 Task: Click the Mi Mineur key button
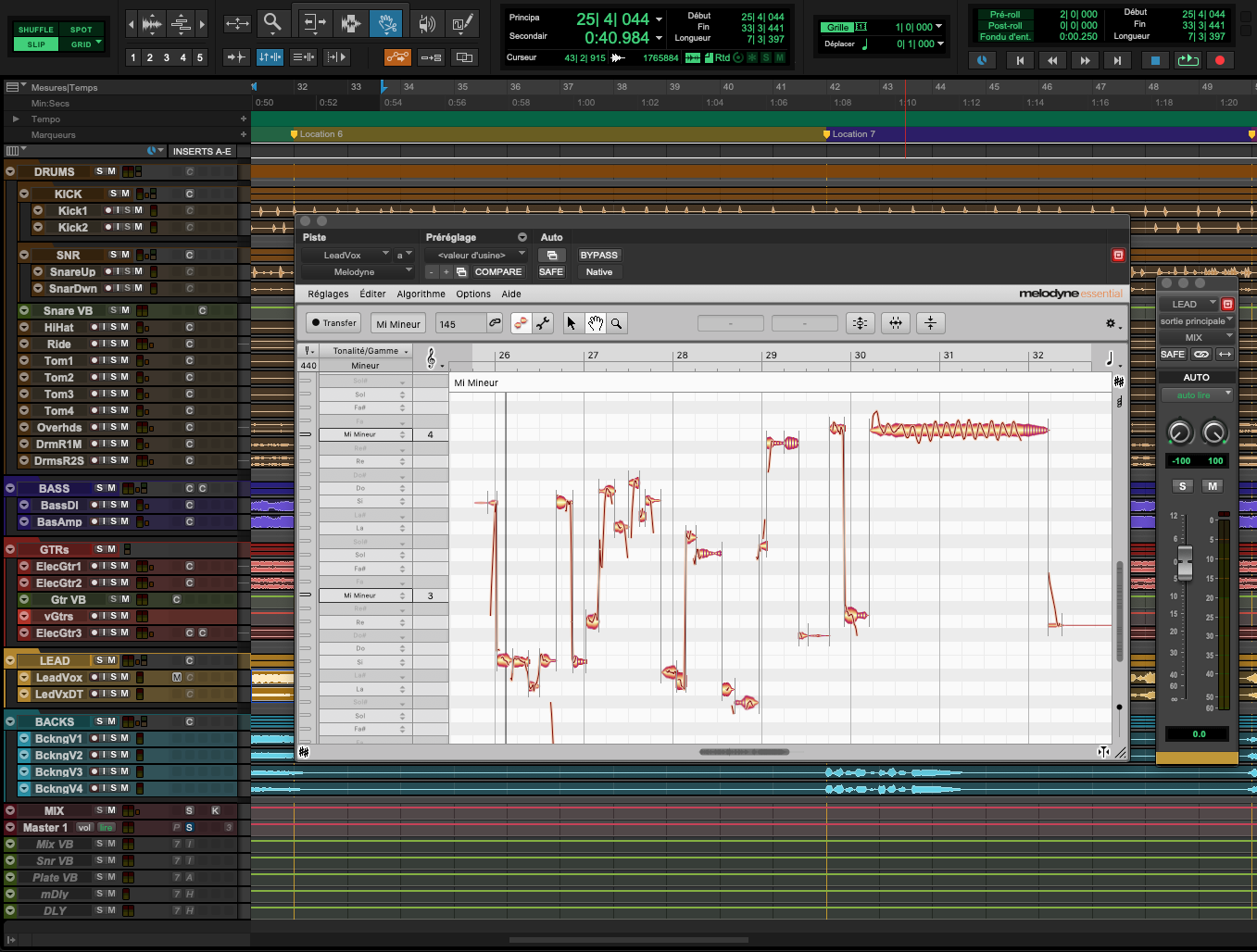click(398, 324)
